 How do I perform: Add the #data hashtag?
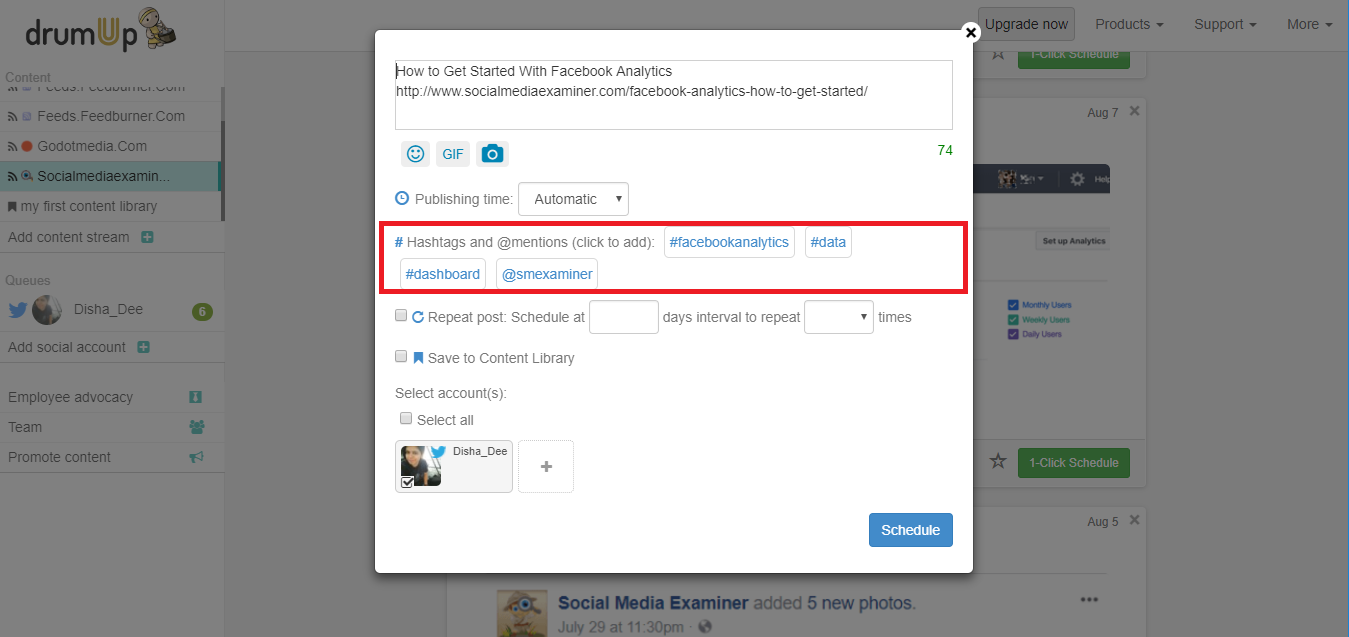click(x=828, y=242)
